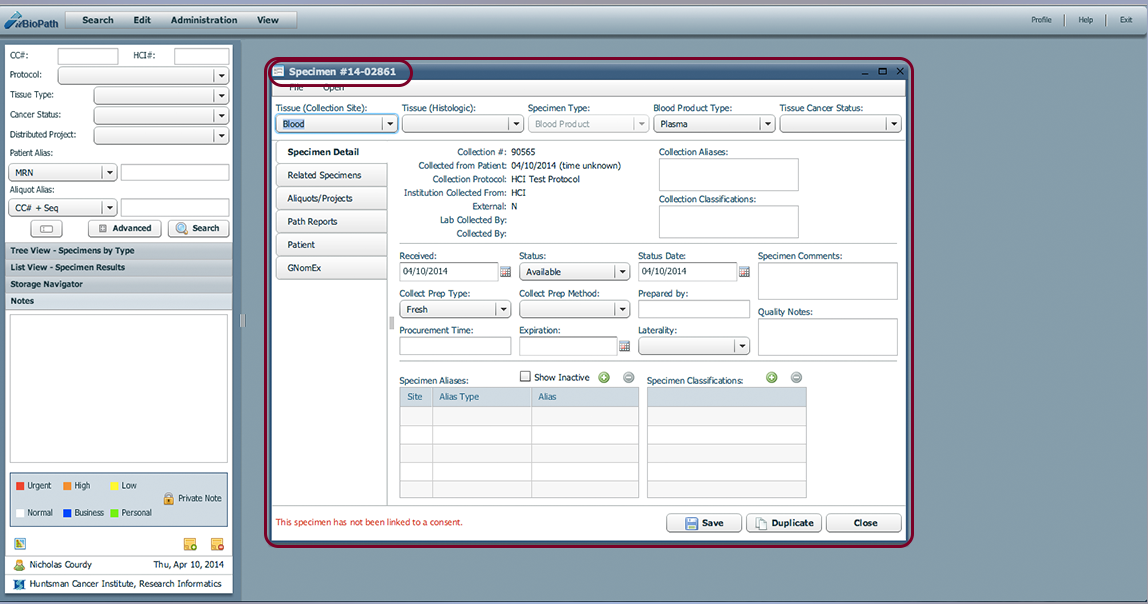Open the Tissue Cancer Status dropdown
The width and height of the screenshot is (1148, 604).
[x=894, y=124]
